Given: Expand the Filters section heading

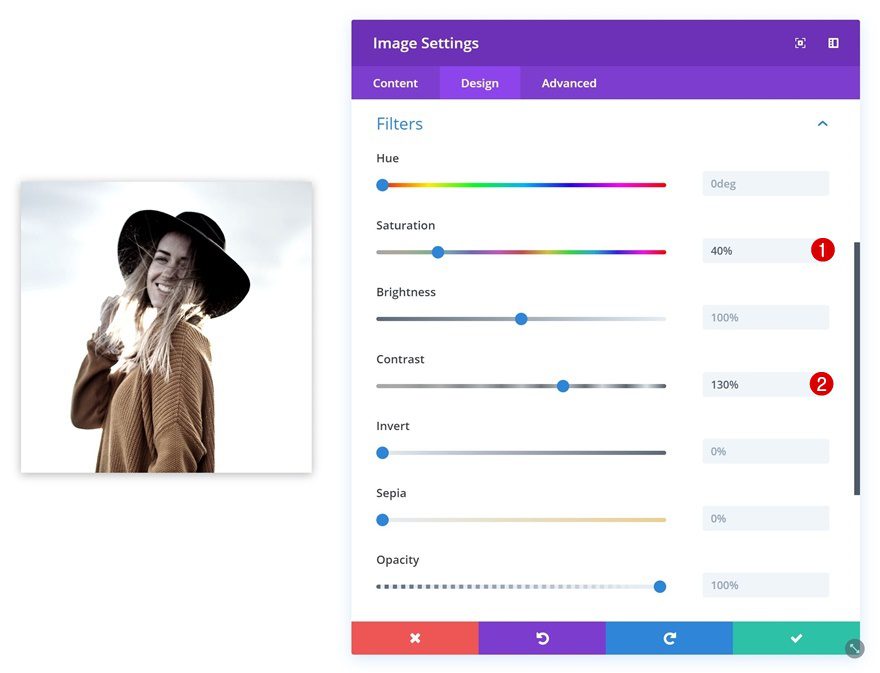Looking at the screenshot, I should click(399, 123).
